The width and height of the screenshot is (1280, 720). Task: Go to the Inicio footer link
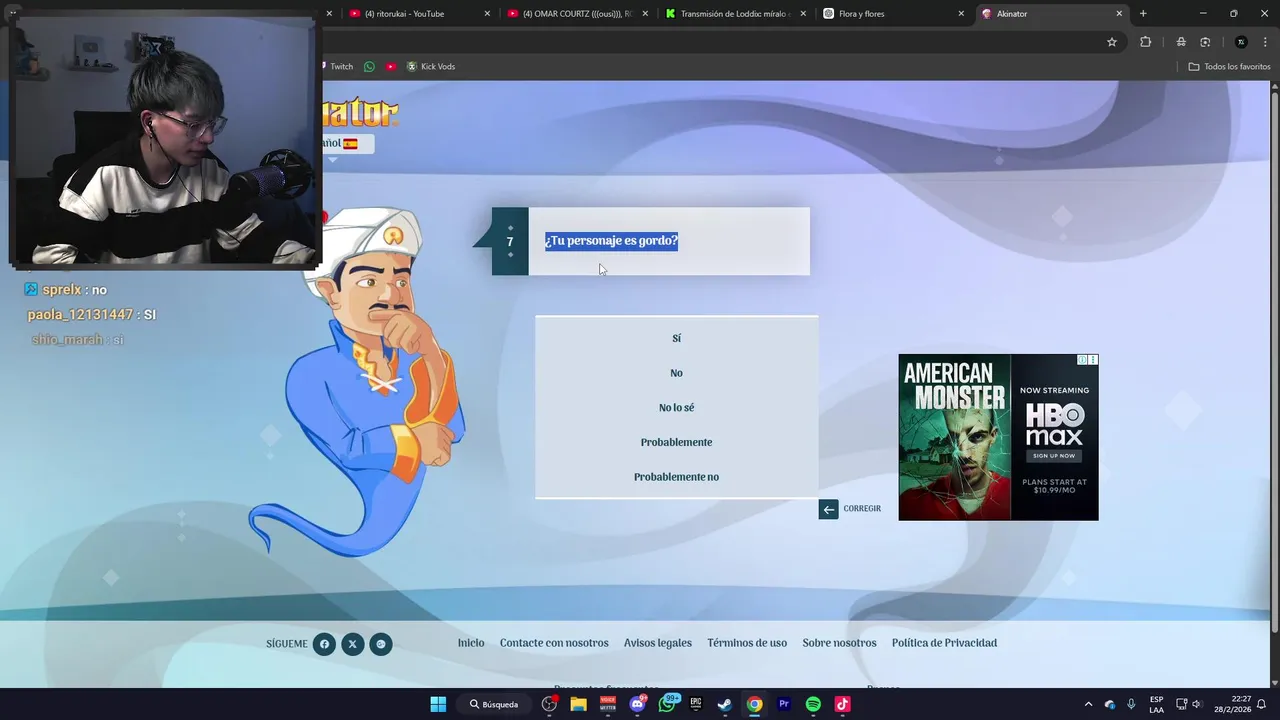point(471,643)
